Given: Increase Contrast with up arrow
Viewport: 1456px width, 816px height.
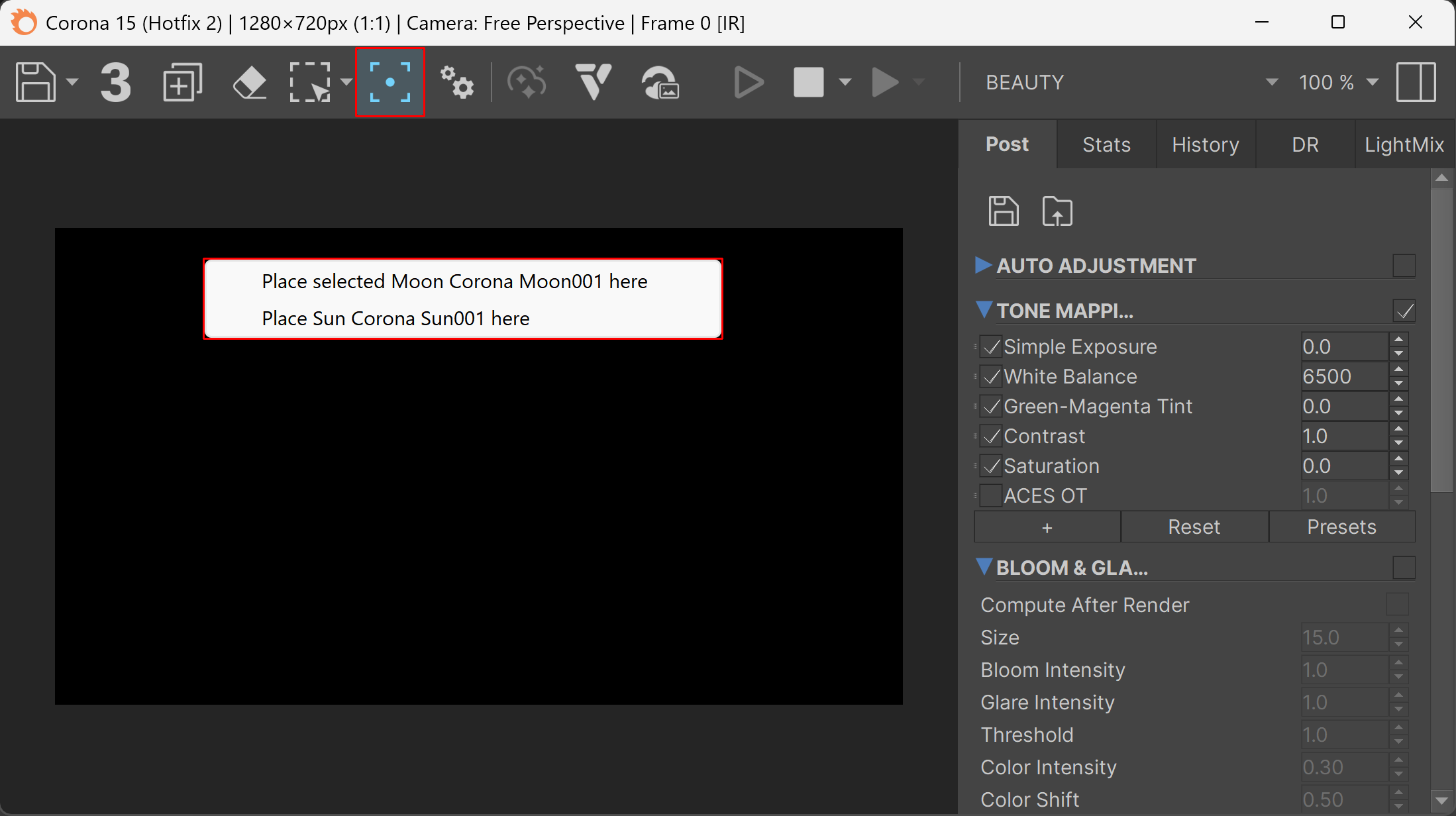Looking at the screenshot, I should tap(1398, 429).
